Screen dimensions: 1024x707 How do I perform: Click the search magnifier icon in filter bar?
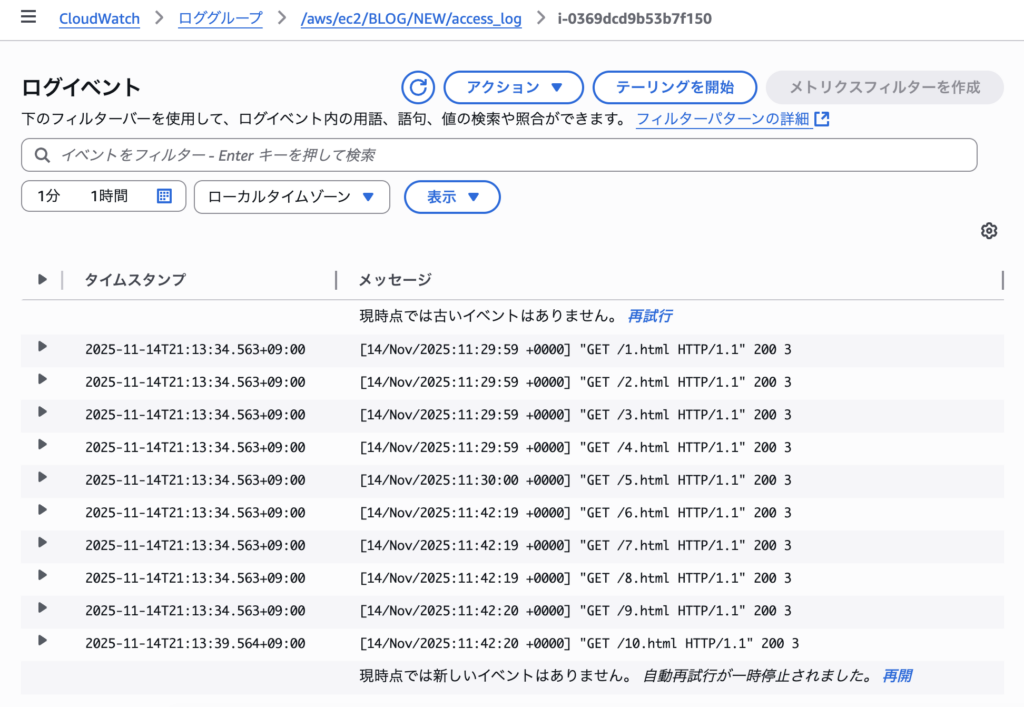point(42,155)
